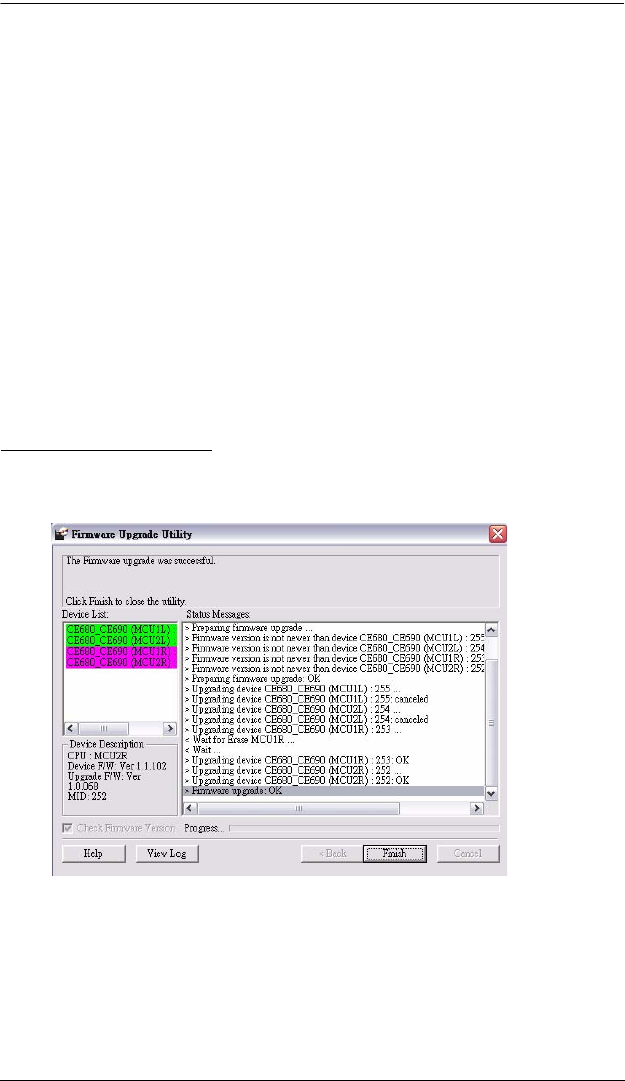Viewport: 625px width, 1081px height.
Task: Click Status Messages horizontal scroll left arrow
Action: click(x=190, y=808)
